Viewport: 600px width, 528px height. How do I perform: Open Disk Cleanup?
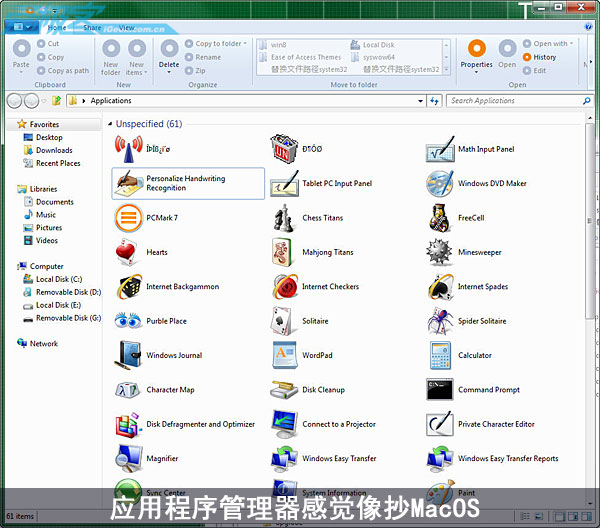[x=308, y=390]
